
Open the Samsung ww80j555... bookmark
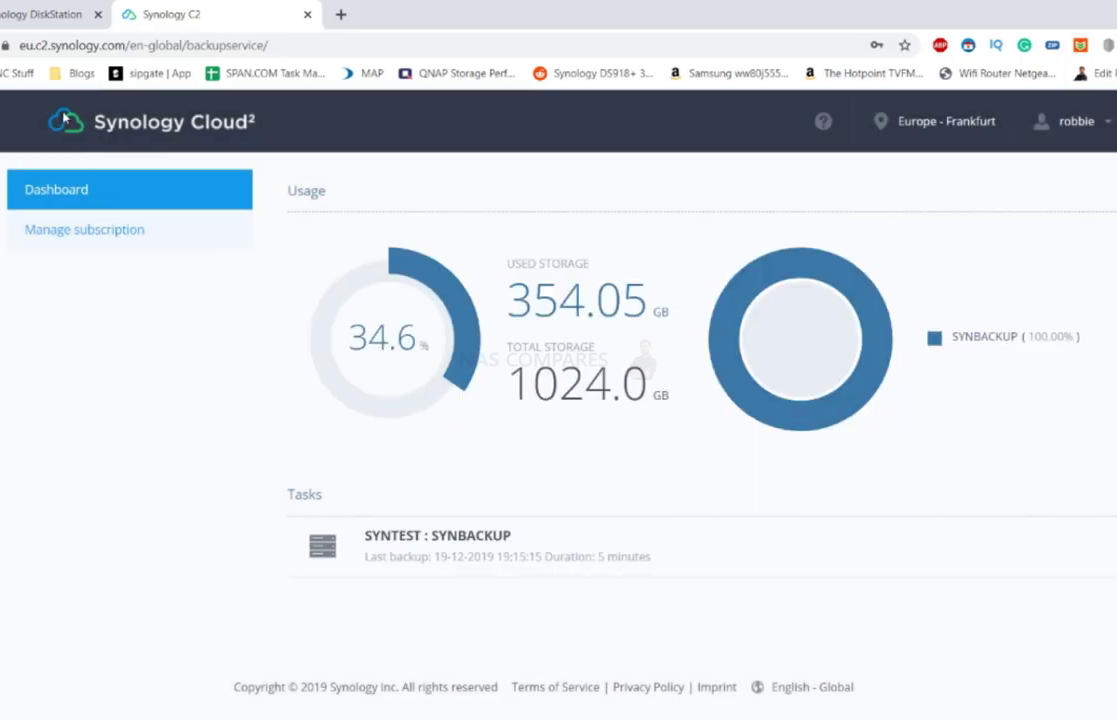tap(729, 73)
